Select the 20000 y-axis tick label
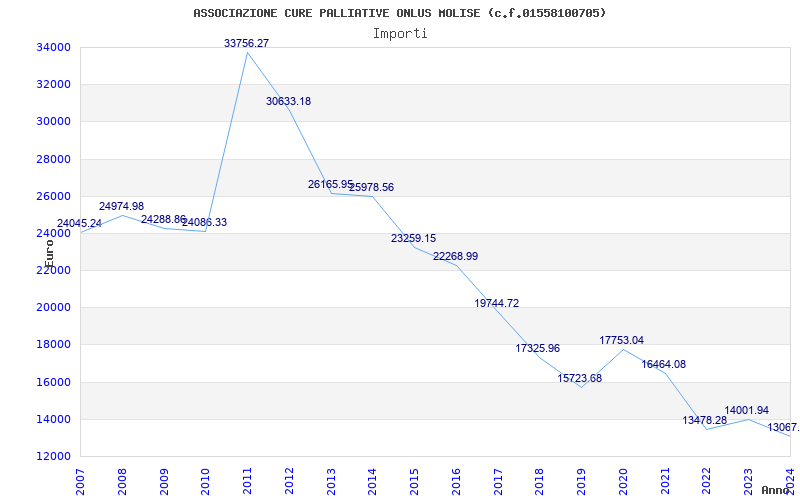 click(x=53, y=308)
